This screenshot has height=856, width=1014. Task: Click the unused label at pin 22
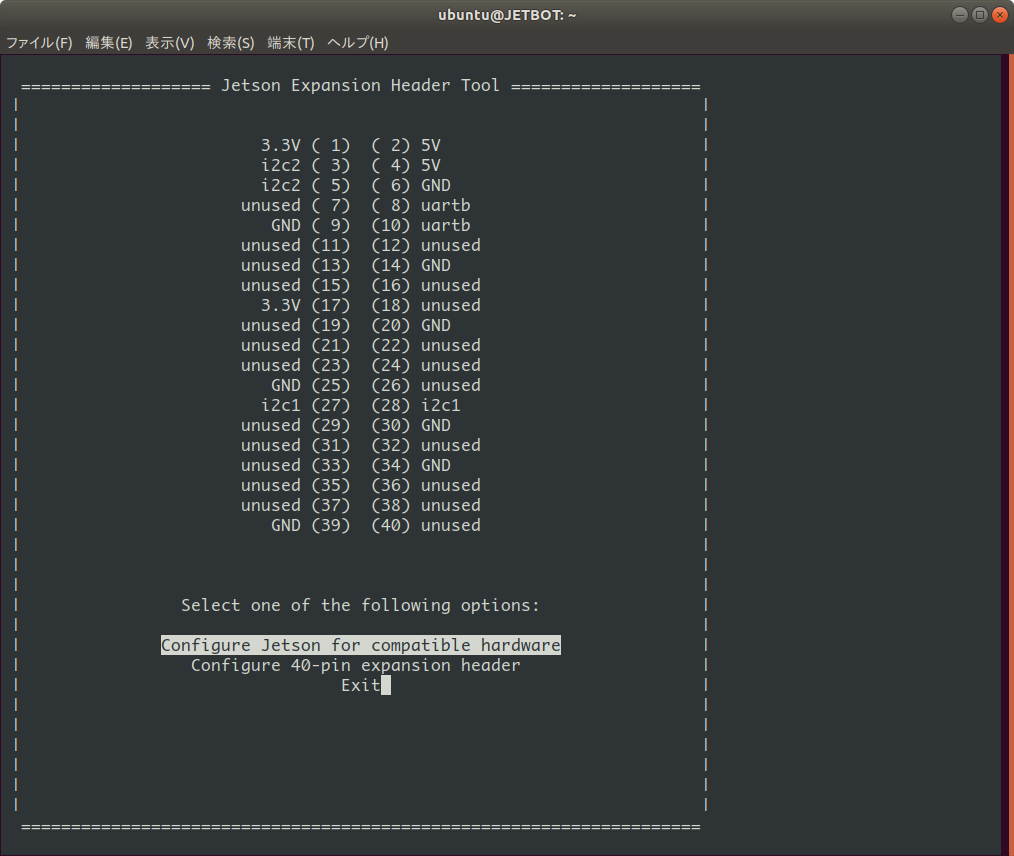click(x=451, y=346)
